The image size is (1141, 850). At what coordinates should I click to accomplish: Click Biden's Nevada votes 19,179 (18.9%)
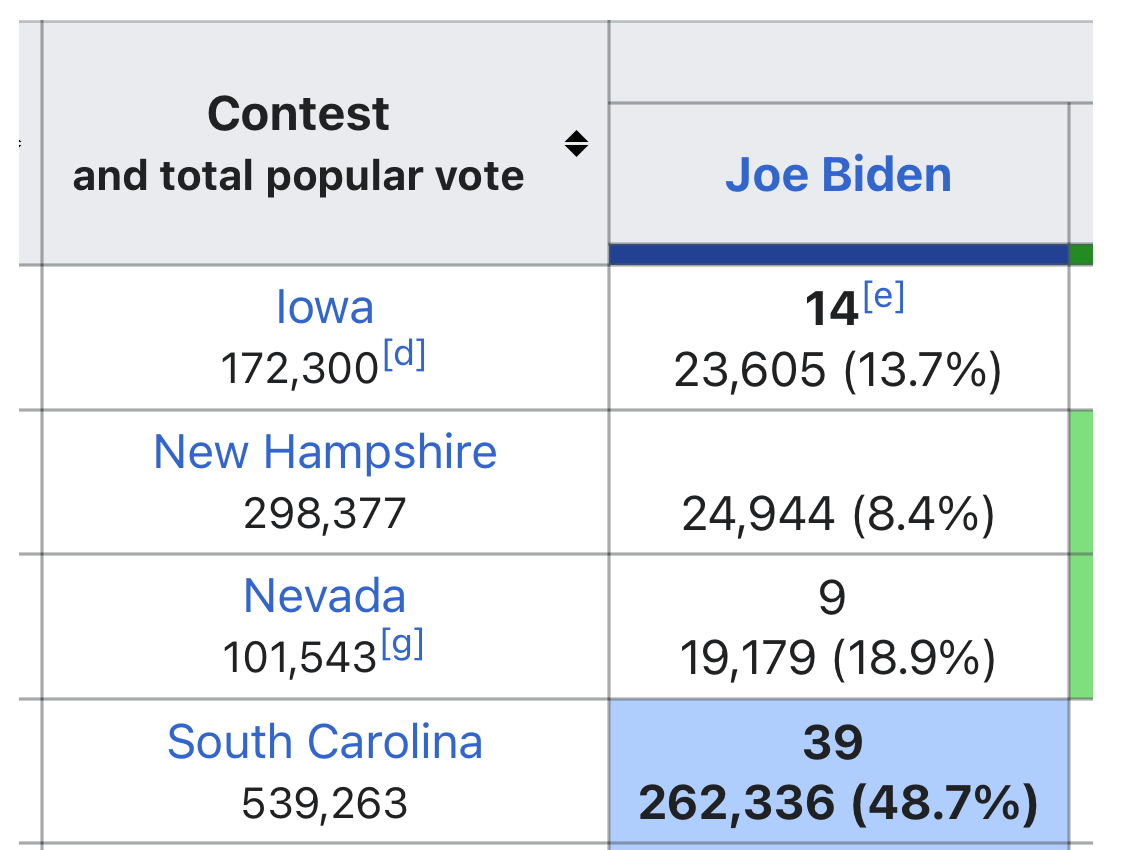(837, 659)
